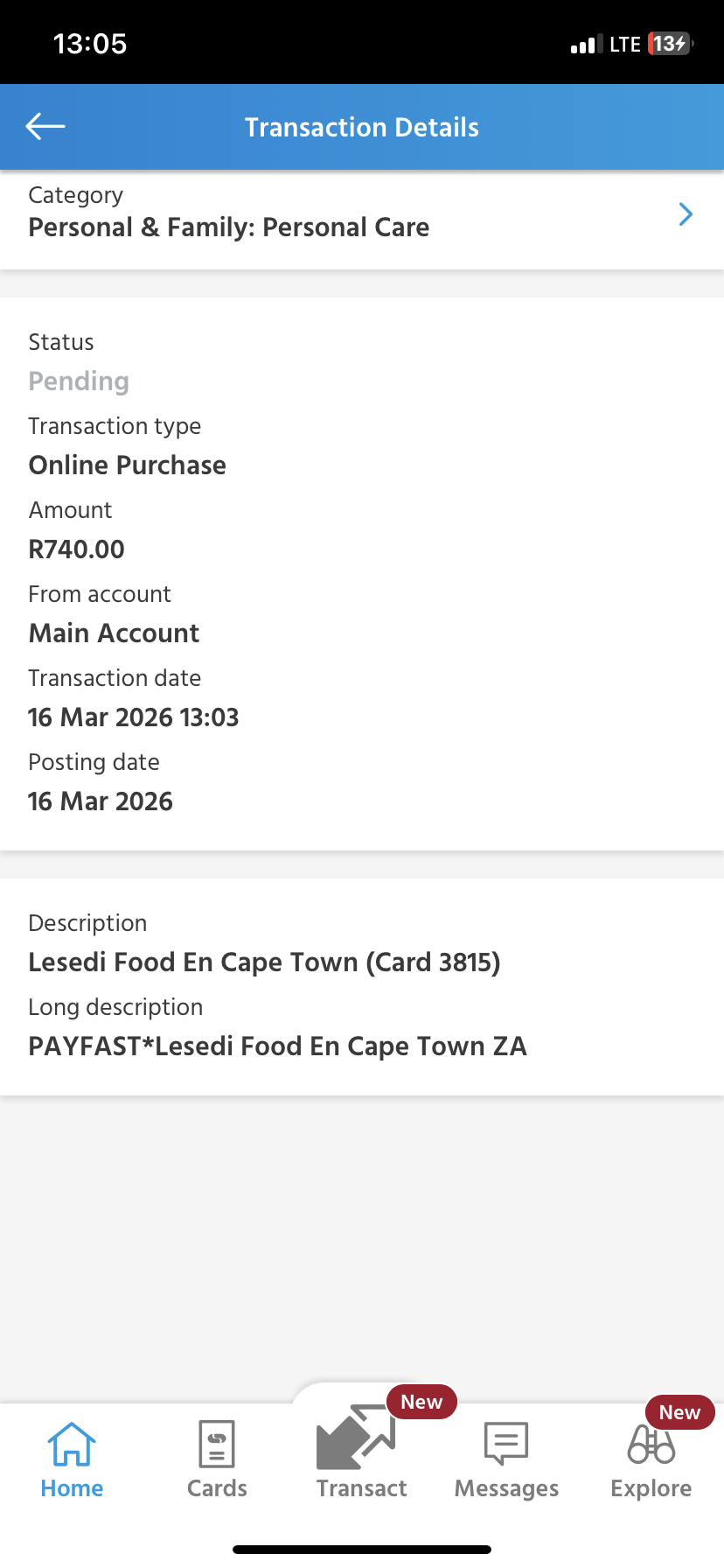
Task: Expand the Category chevron arrow
Action: 686,214
